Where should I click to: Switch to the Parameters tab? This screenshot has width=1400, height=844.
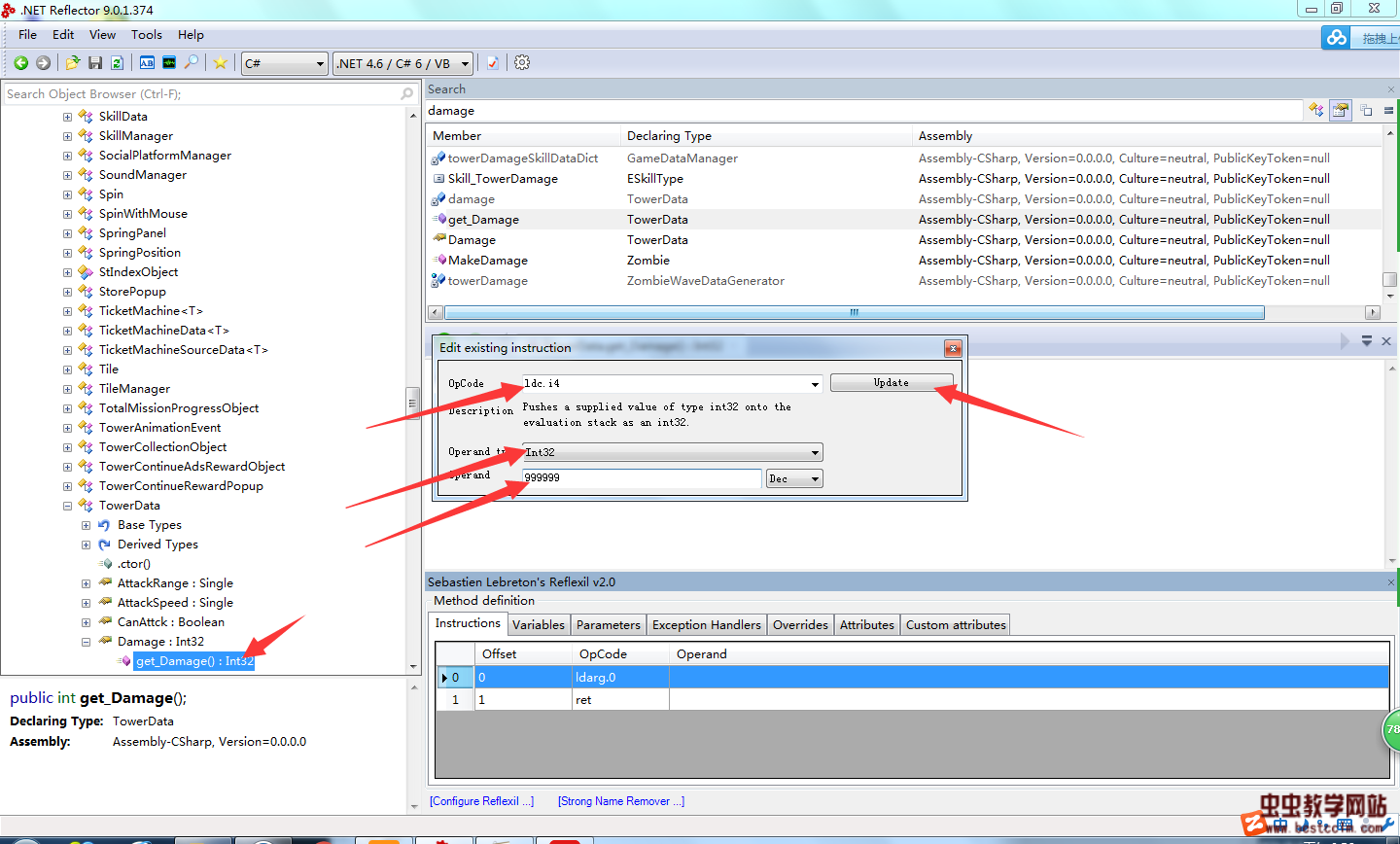pos(609,625)
